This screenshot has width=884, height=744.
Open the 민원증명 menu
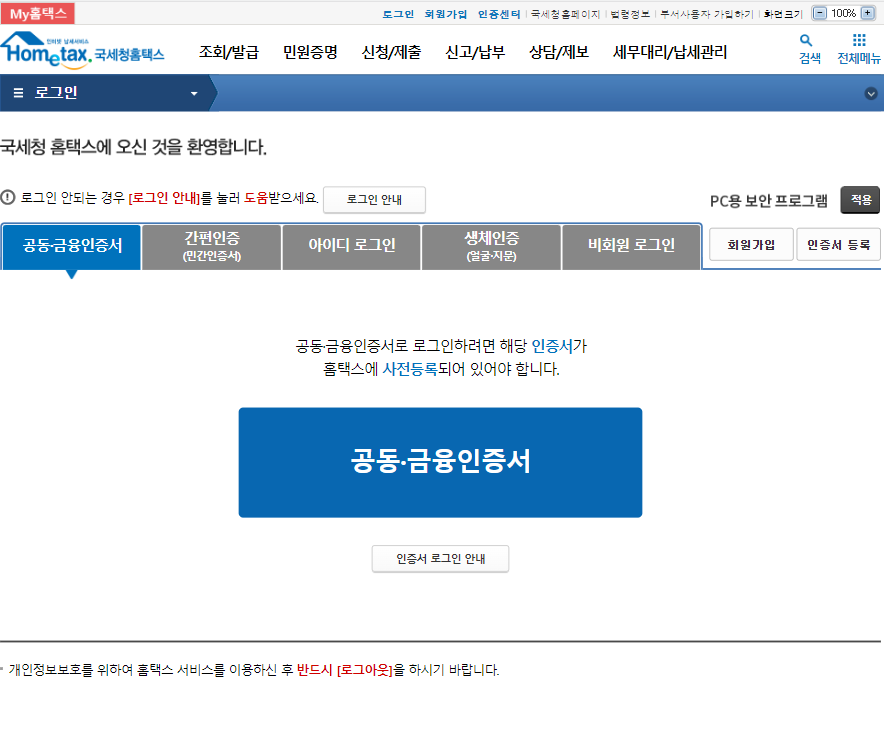pyautogui.click(x=310, y=52)
